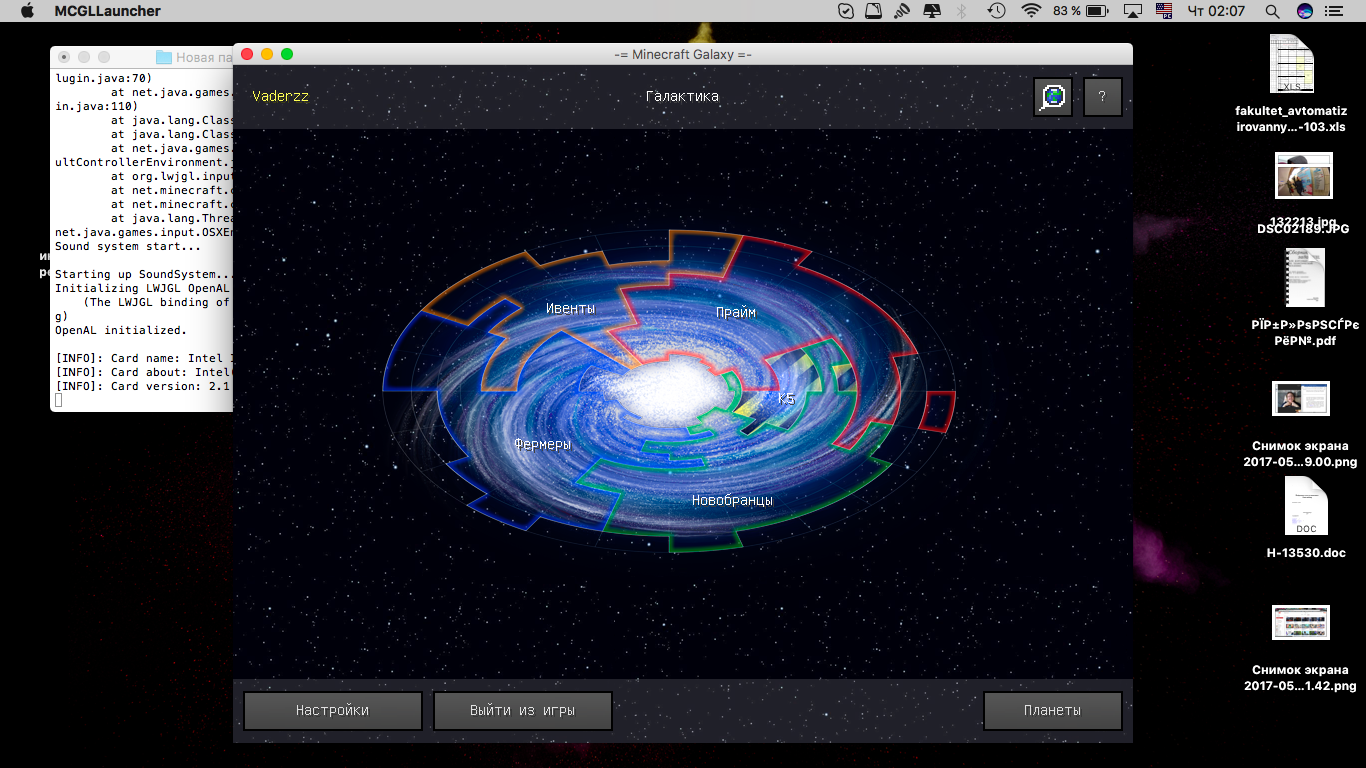Image resolution: width=1366 pixels, height=768 pixels.
Task: Open Siri from the menu bar
Action: pyautogui.click(x=1305, y=11)
